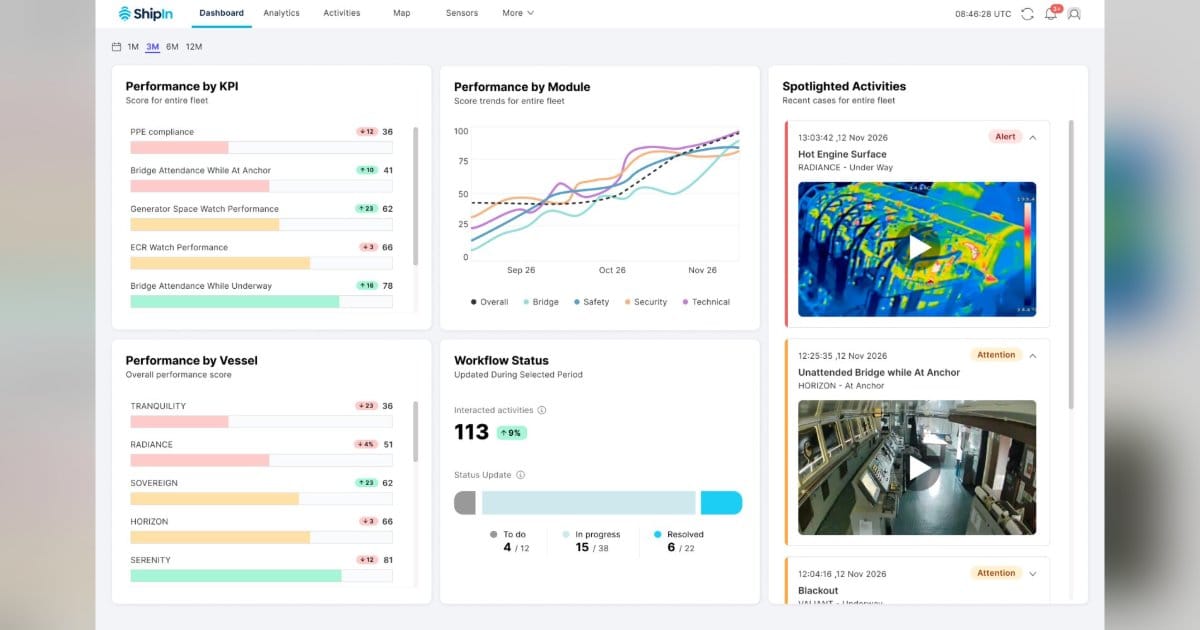Toggle the Security legend series
1200x630 pixels.
click(646, 302)
